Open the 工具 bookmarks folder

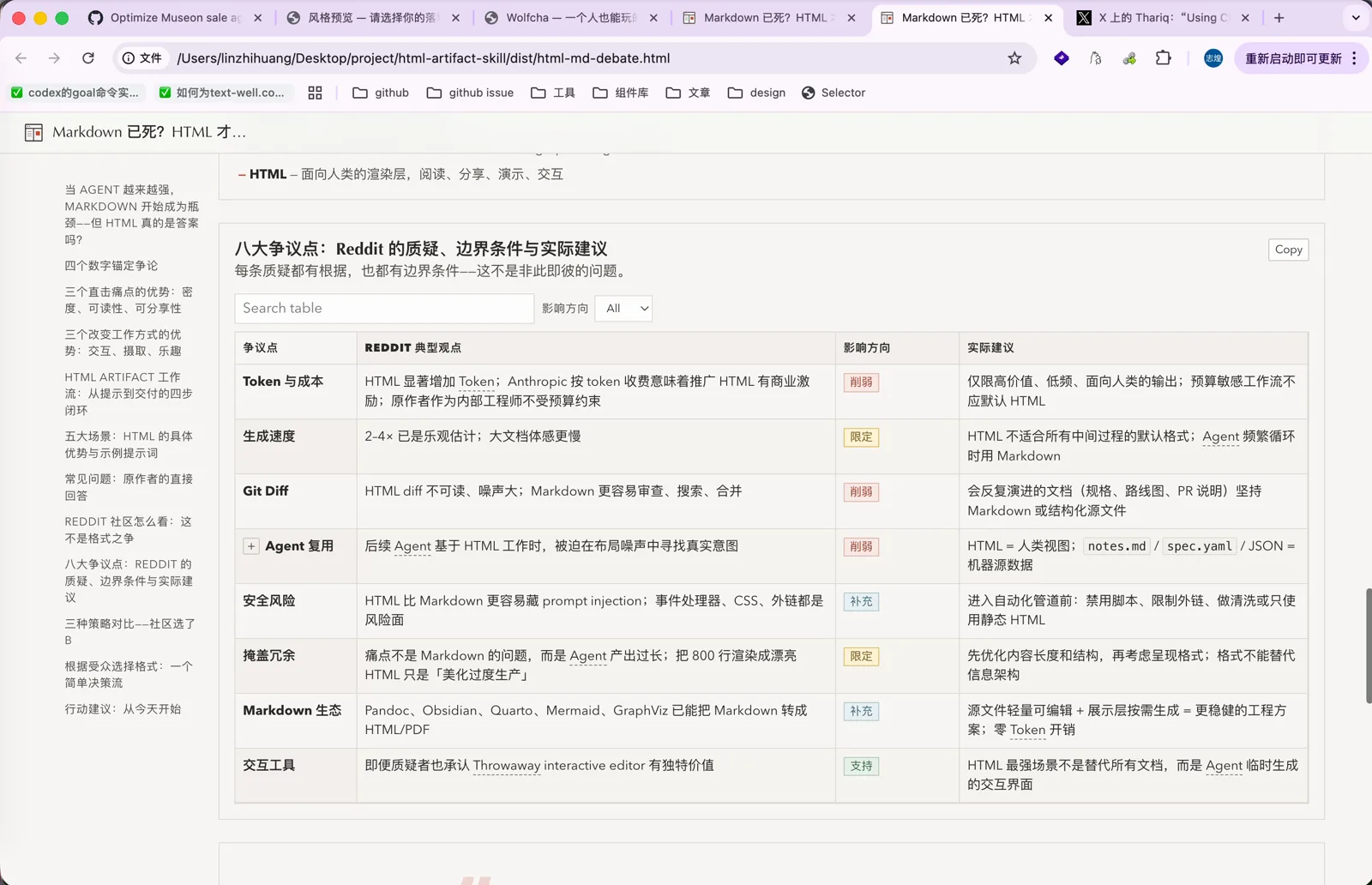(x=553, y=93)
